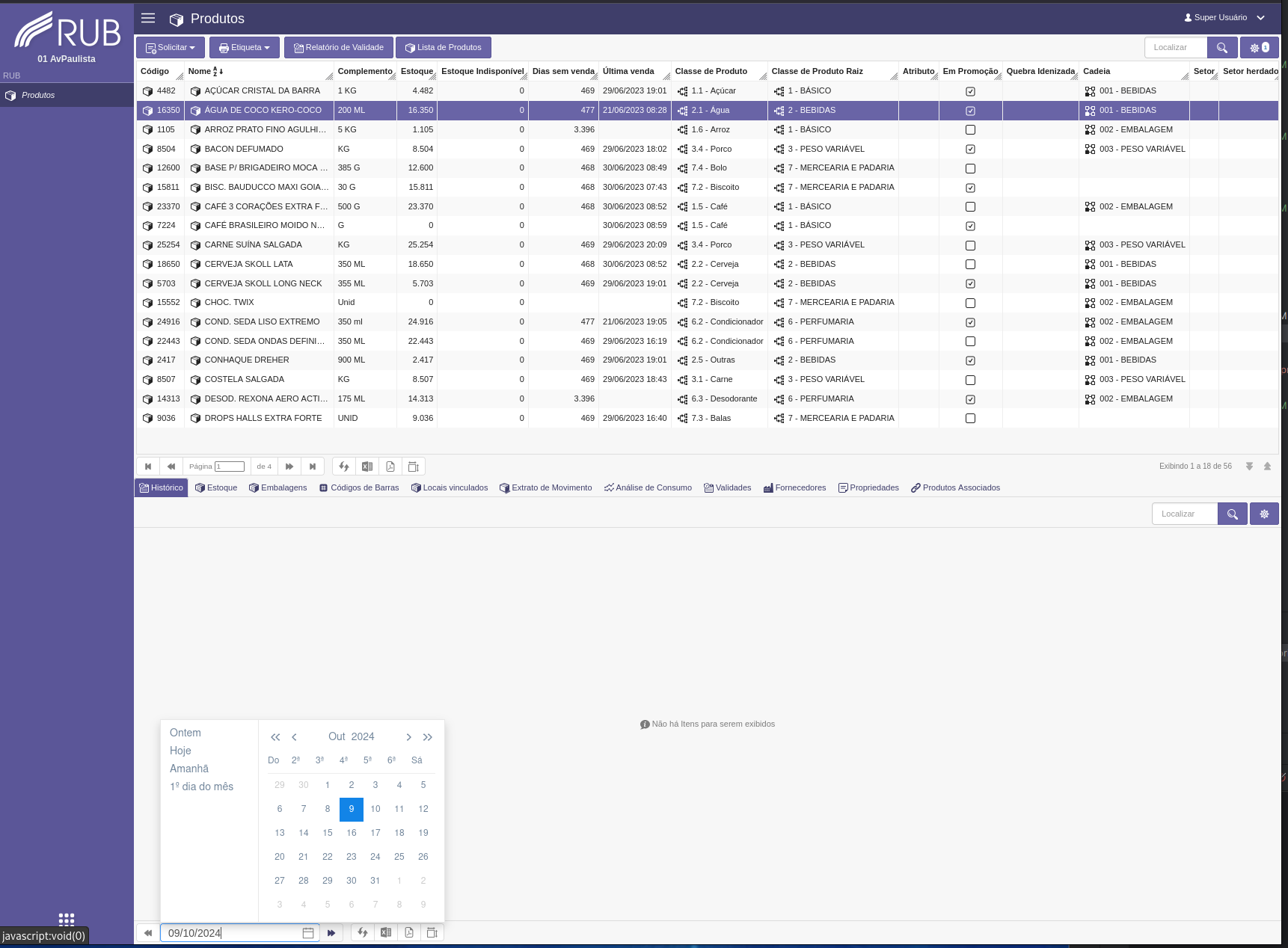
Task: Open the grid settings gear in the top bar
Action: click(x=1260, y=48)
